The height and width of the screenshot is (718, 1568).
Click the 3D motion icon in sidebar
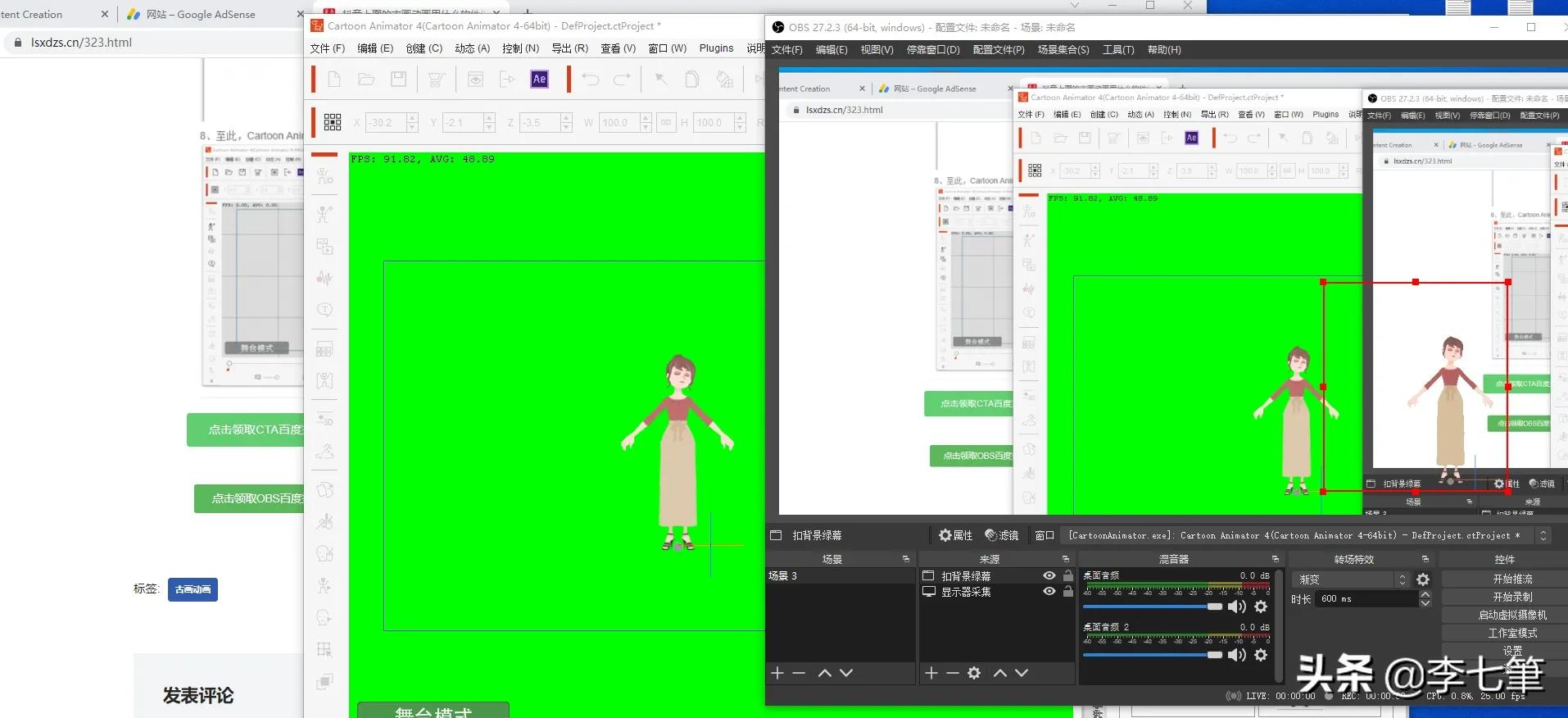[x=325, y=418]
